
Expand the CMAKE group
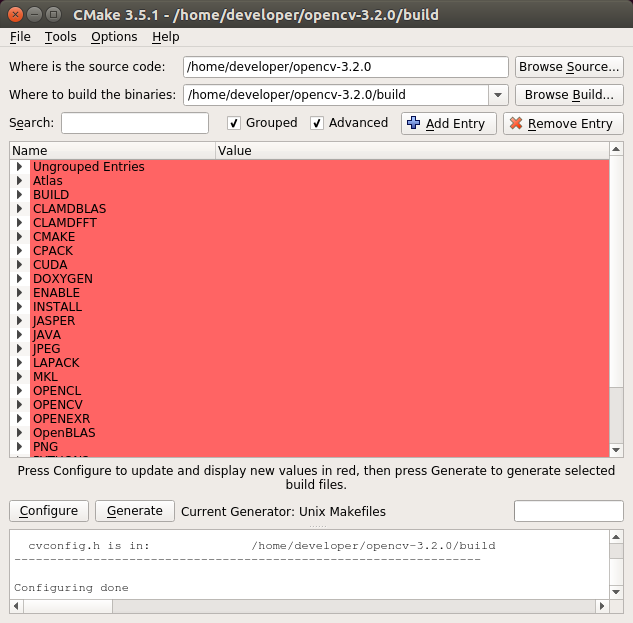[x=19, y=237]
